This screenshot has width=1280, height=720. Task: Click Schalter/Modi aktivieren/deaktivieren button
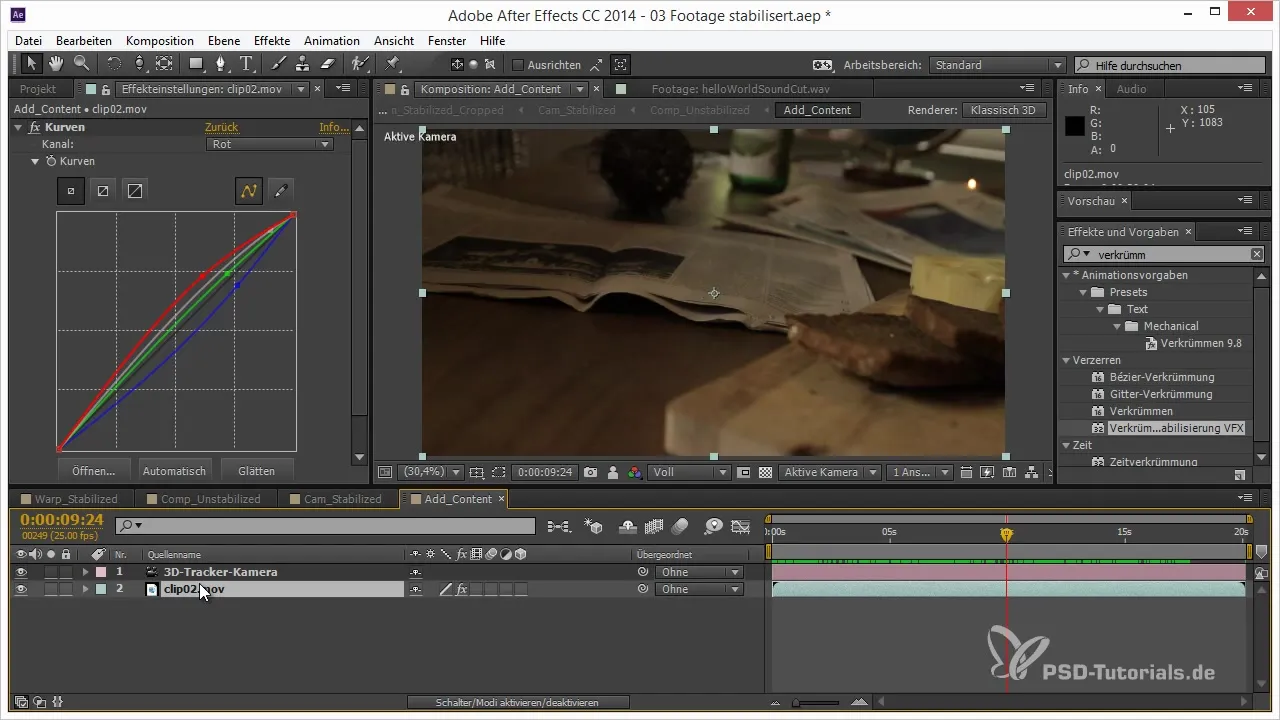coord(518,703)
